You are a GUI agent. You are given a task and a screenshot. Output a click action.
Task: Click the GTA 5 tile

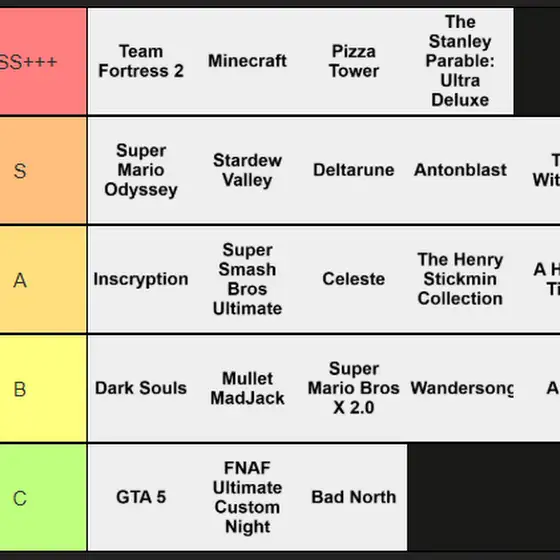[141, 497]
